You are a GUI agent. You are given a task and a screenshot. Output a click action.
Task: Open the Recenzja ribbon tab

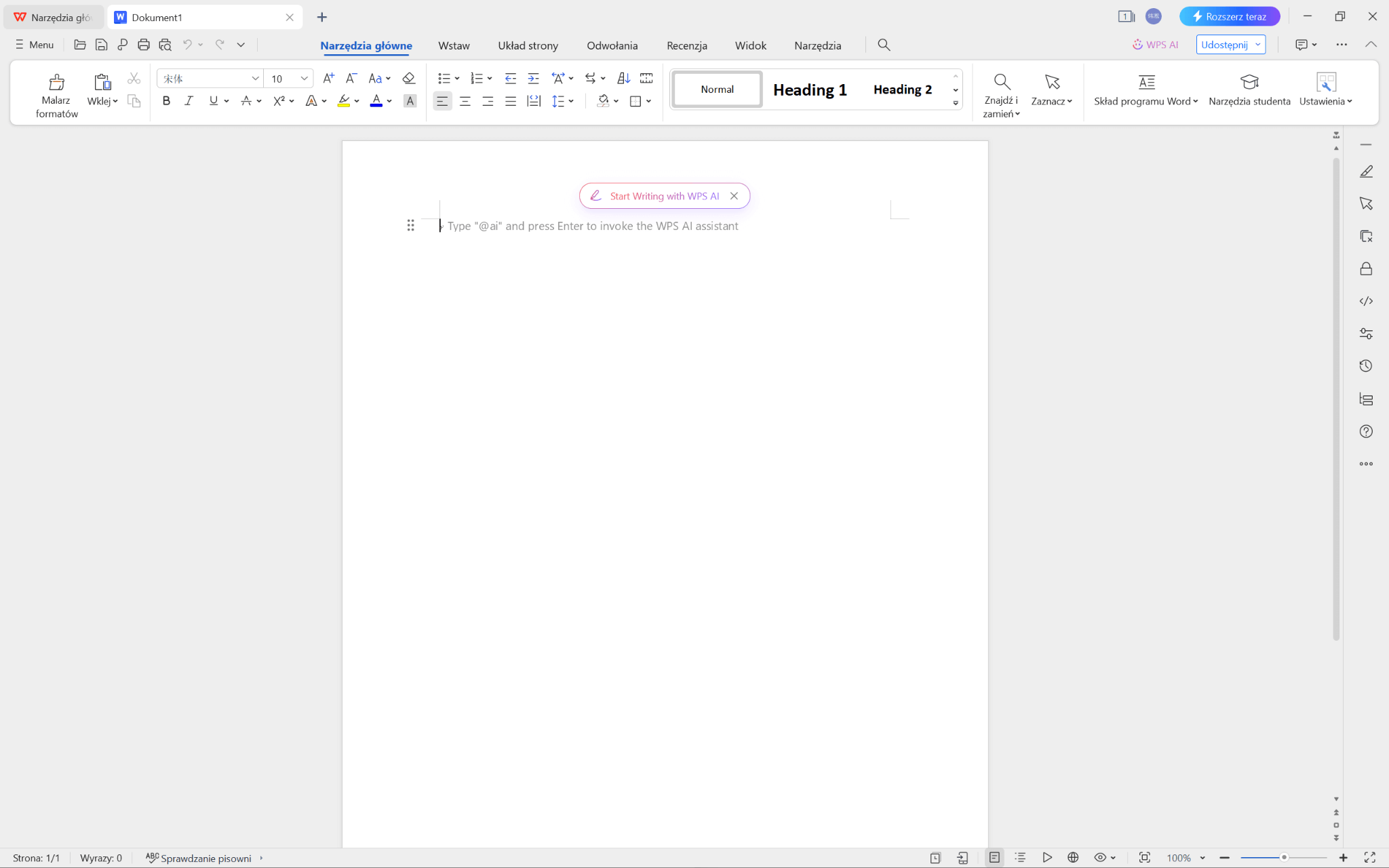tap(686, 45)
